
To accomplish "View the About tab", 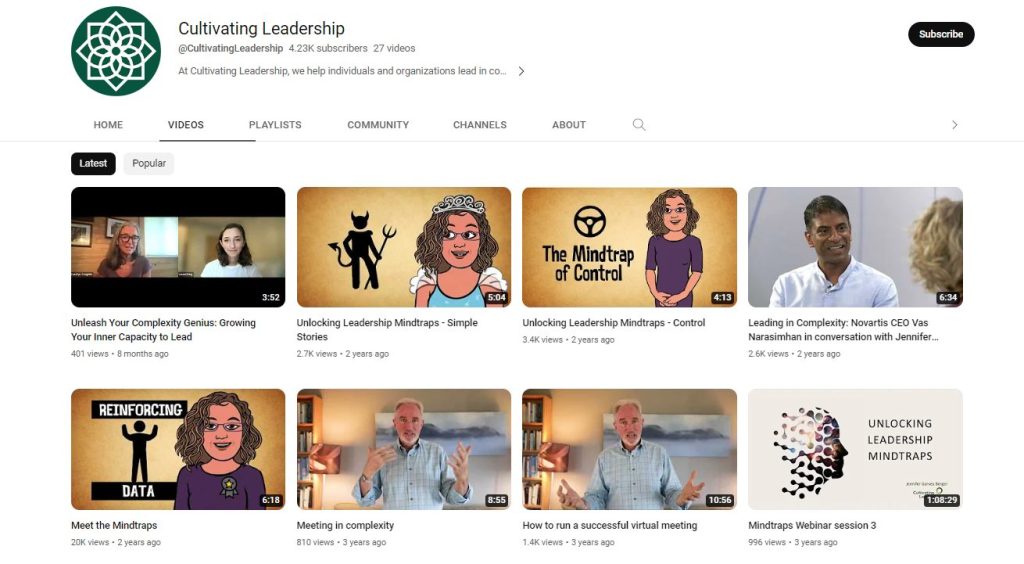I will [x=569, y=125].
